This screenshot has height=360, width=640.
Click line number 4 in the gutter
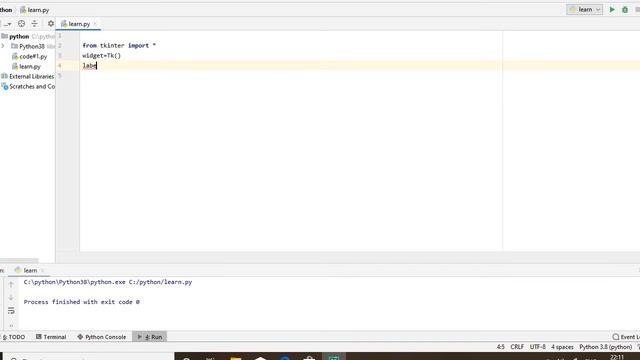pyautogui.click(x=60, y=66)
